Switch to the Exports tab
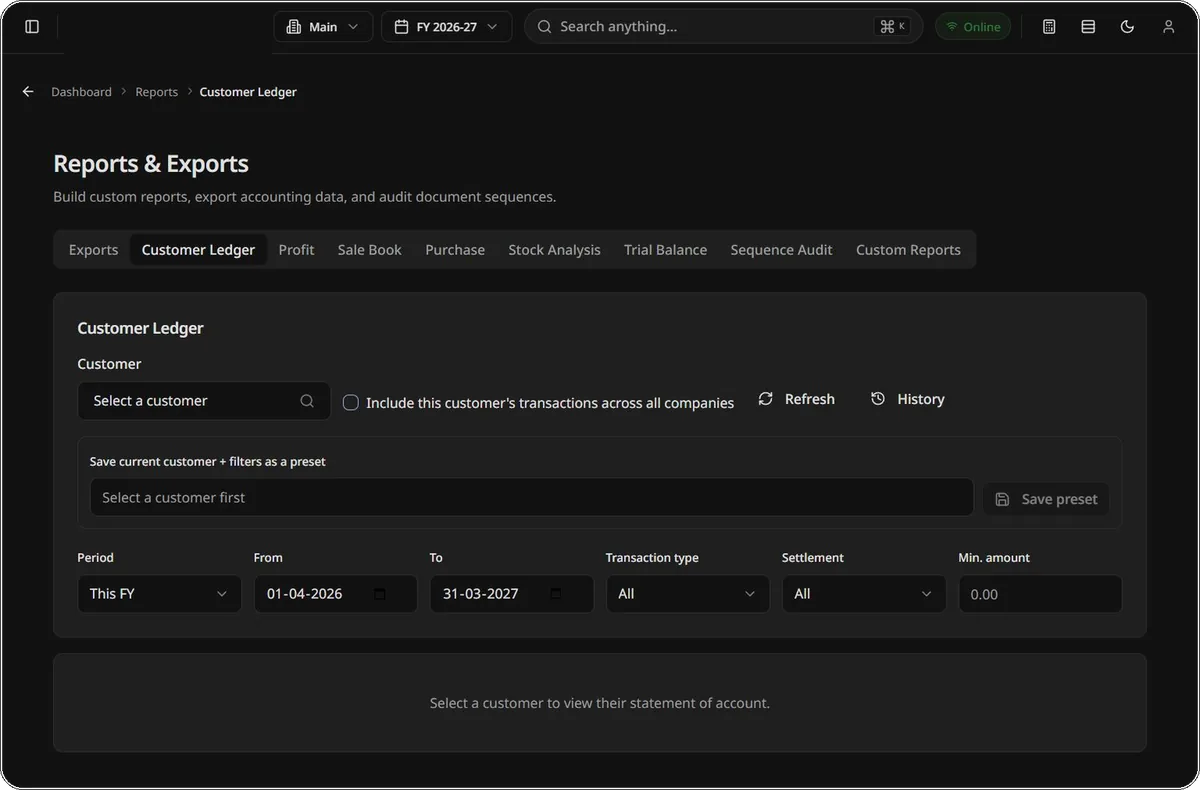 click(93, 250)
